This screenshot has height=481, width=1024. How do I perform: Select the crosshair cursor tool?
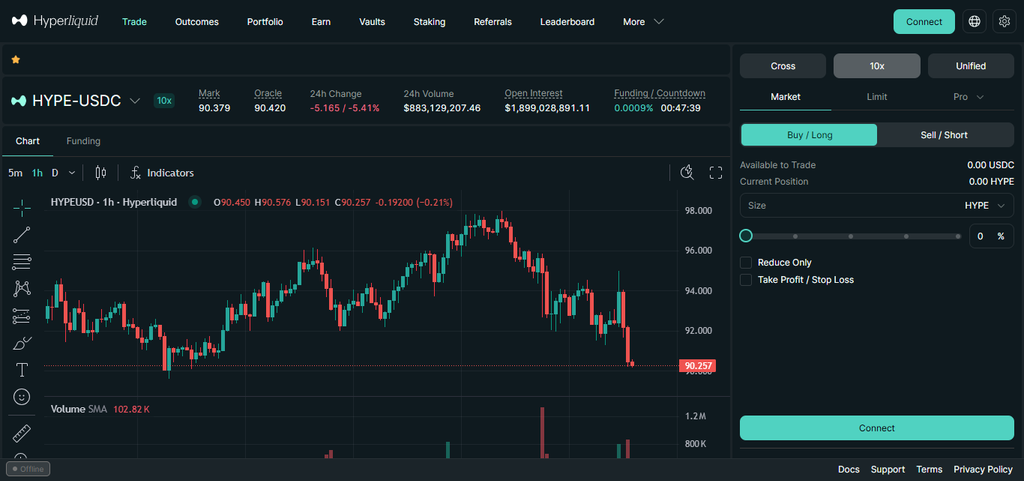pyautogui.click(x=22, y=208)
